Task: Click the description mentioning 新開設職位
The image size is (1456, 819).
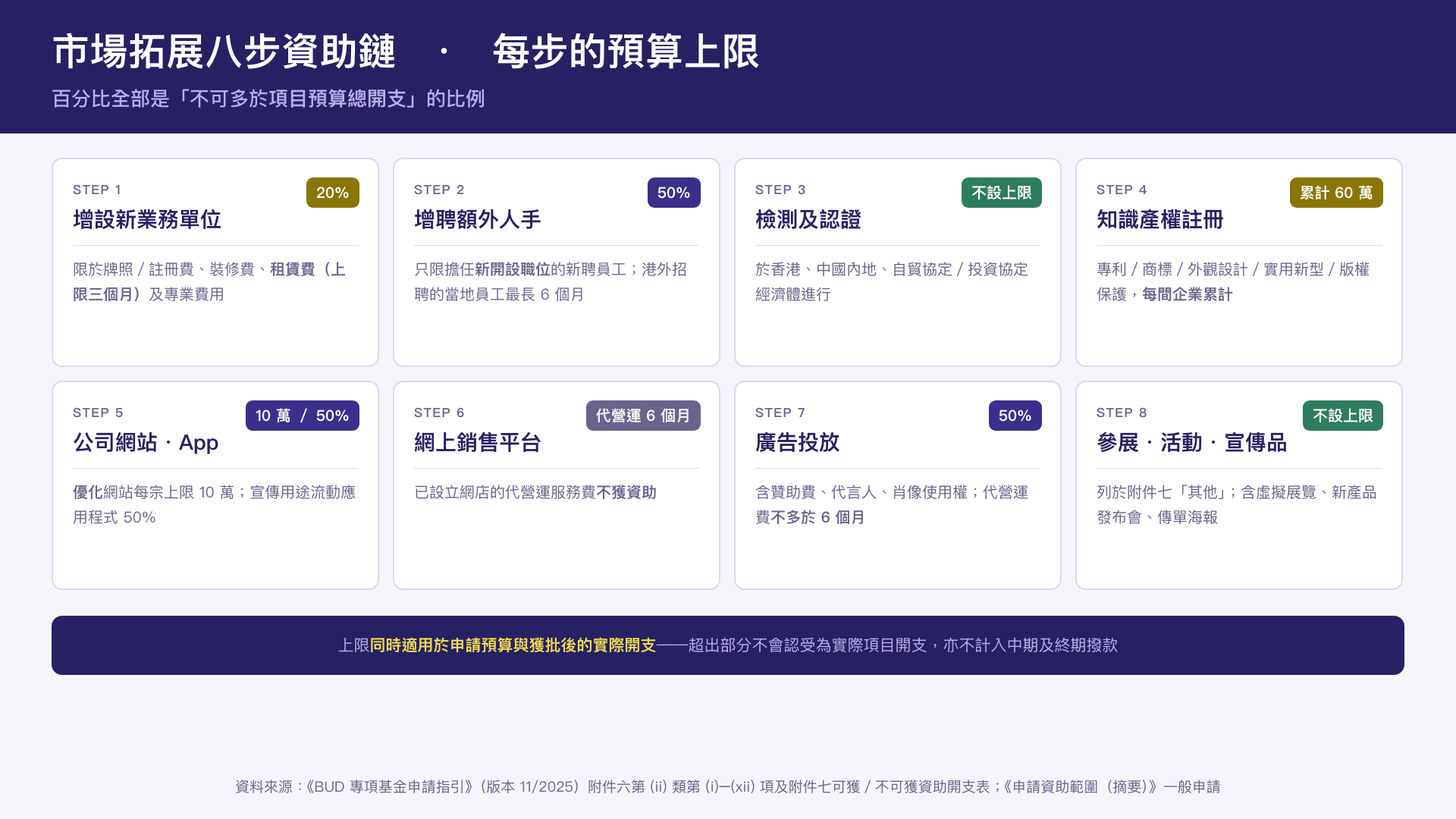Action: coord(551,281)
